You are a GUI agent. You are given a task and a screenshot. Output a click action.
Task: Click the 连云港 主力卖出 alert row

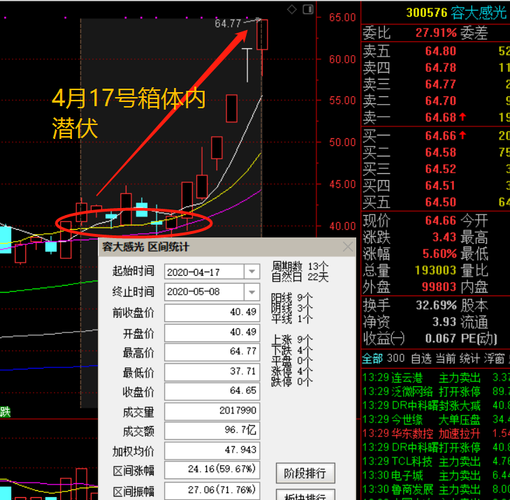(x=436, y=378)
